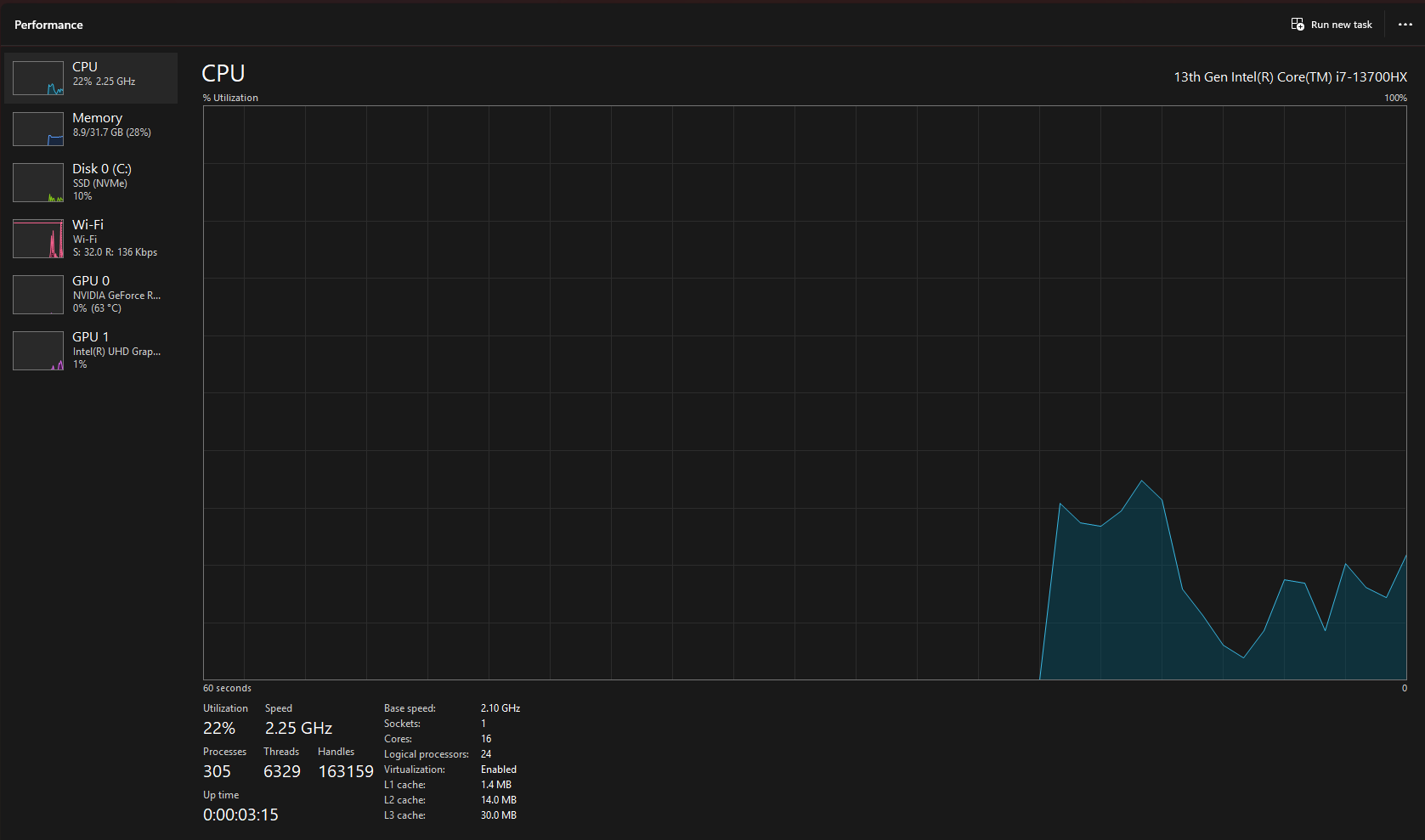The image size is (1425, 840).
Task: Click the Run new task button label
Action: click(x=1342, y=25)
